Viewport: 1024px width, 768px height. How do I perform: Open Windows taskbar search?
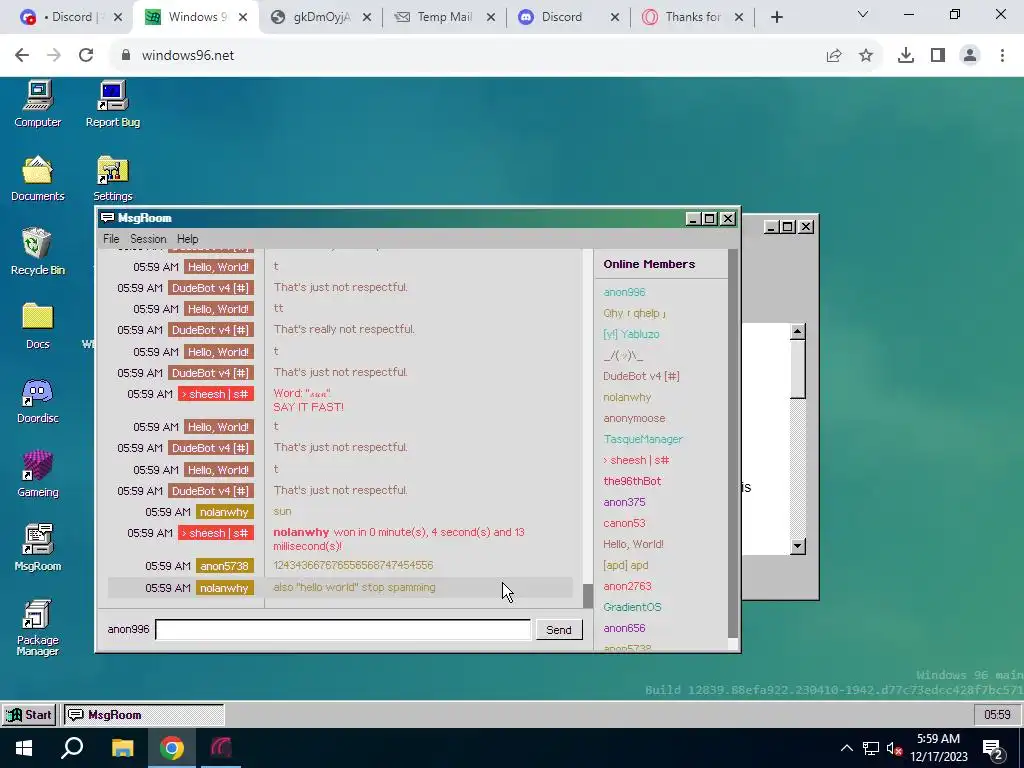click(x=72, y=748)
